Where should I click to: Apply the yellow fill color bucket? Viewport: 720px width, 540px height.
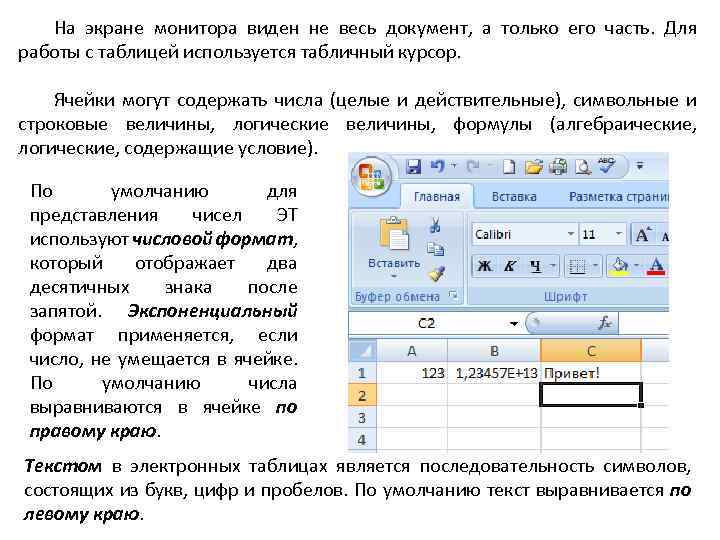click(618, 266)
